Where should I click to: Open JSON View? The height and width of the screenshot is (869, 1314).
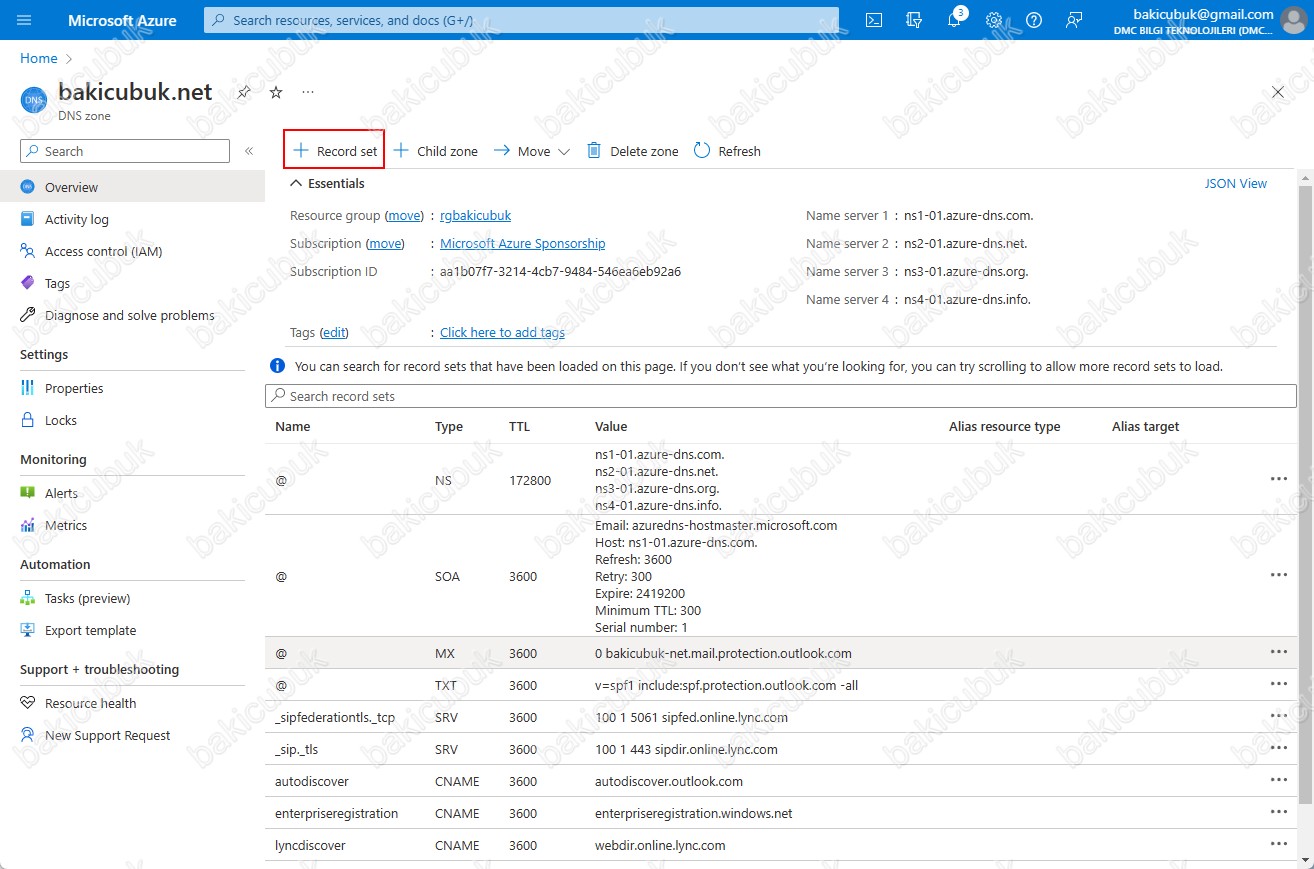click(x=1236, y=184)
